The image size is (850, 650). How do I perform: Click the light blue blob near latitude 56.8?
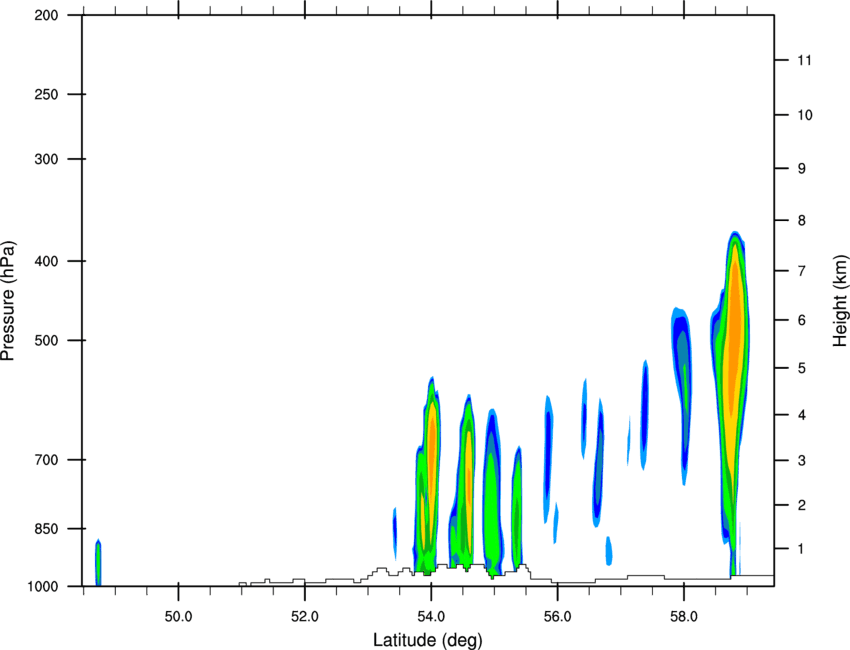coord(609,550)
